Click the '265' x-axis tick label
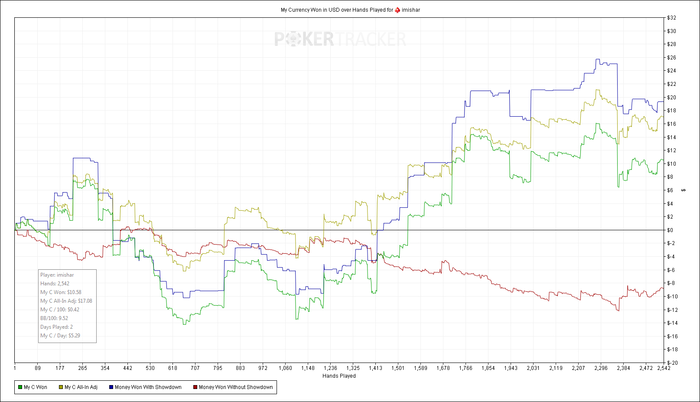Screen dimensions: 700x402 [83, 368]
